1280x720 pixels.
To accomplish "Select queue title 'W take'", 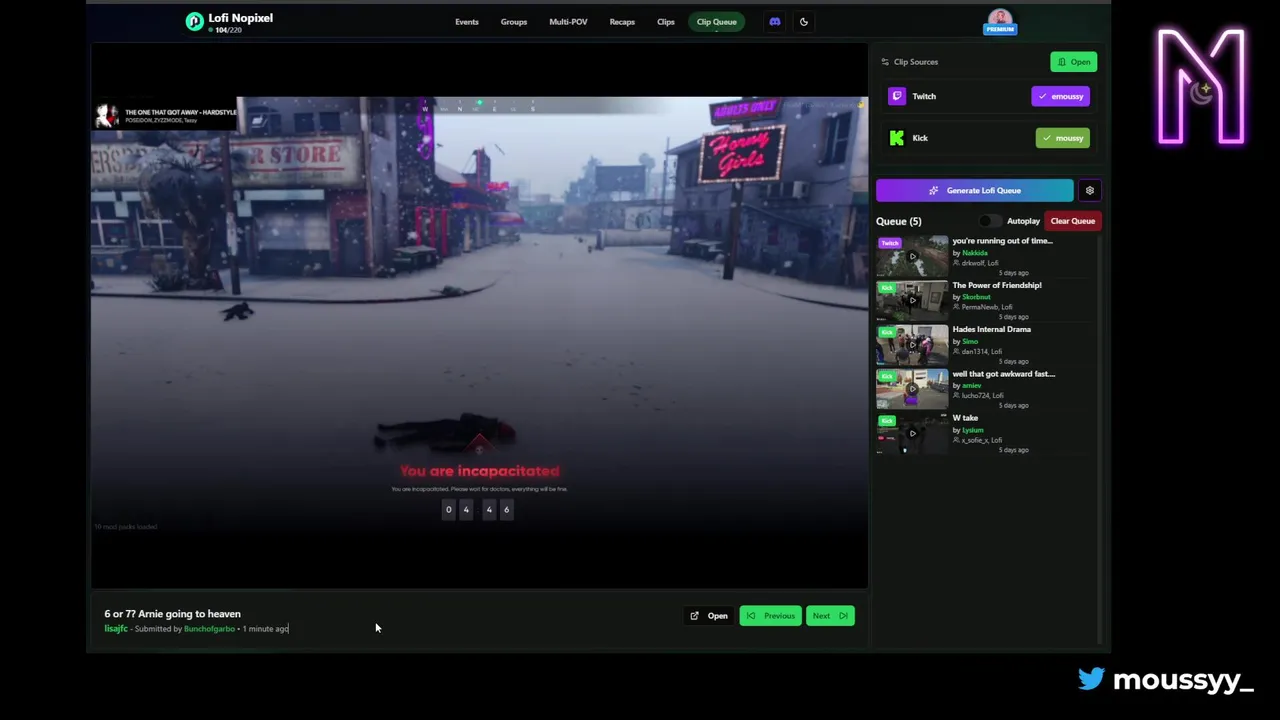I will point(965,418).
